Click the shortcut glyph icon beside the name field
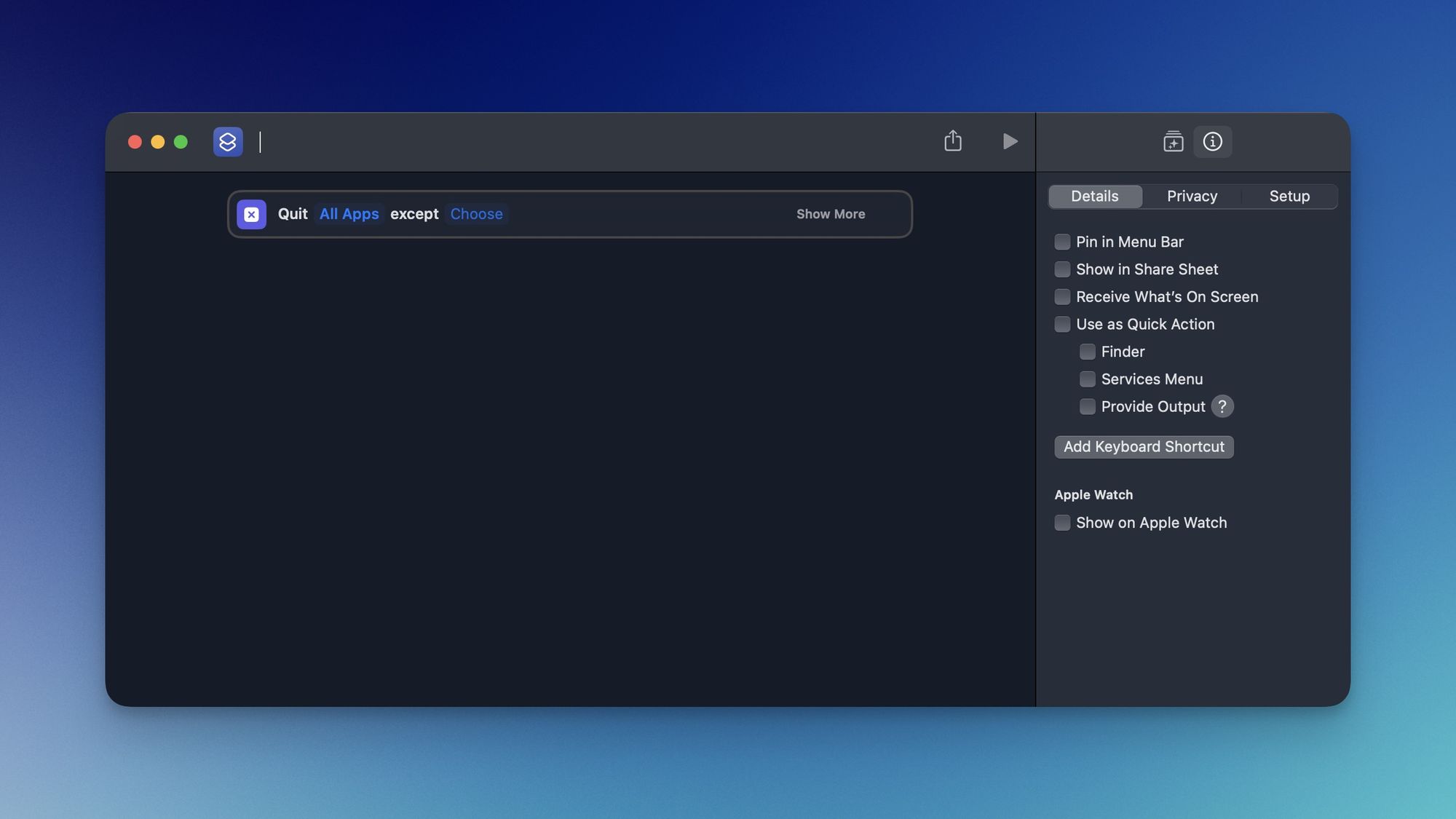The width and height of the screenshot is (1456, 819). [x=228, y=141]
